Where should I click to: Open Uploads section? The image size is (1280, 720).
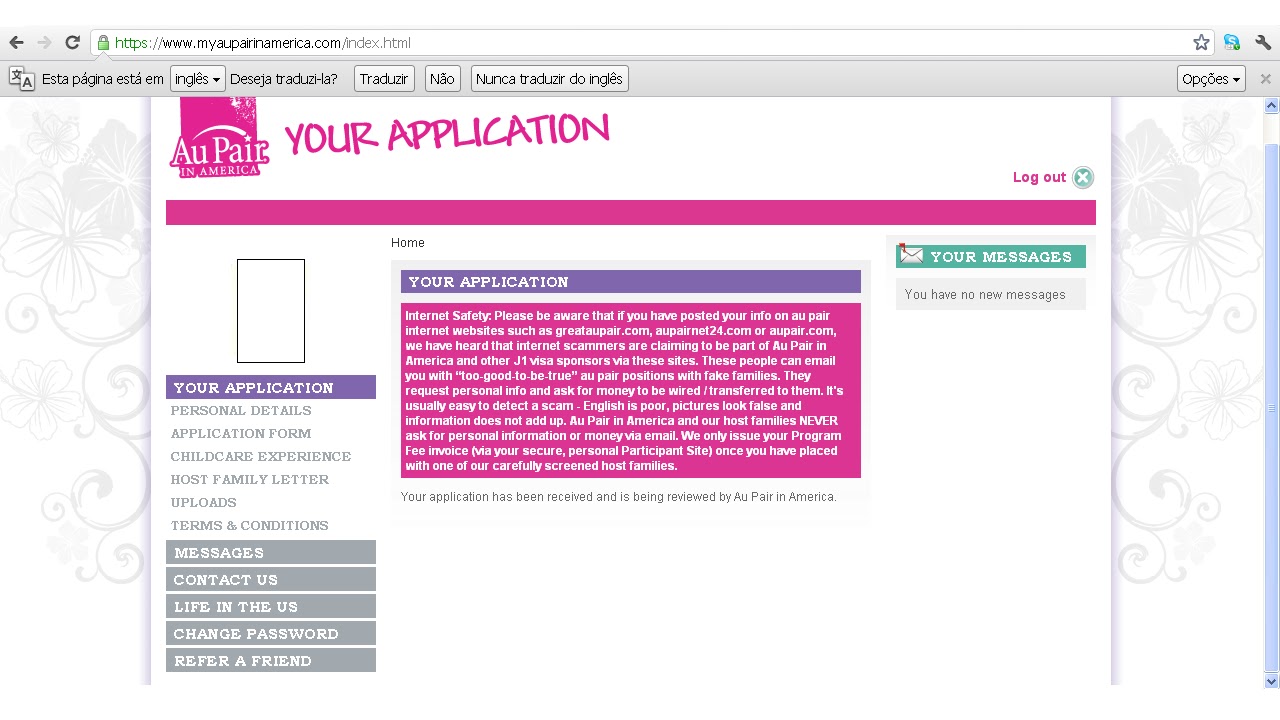point(204,503)
